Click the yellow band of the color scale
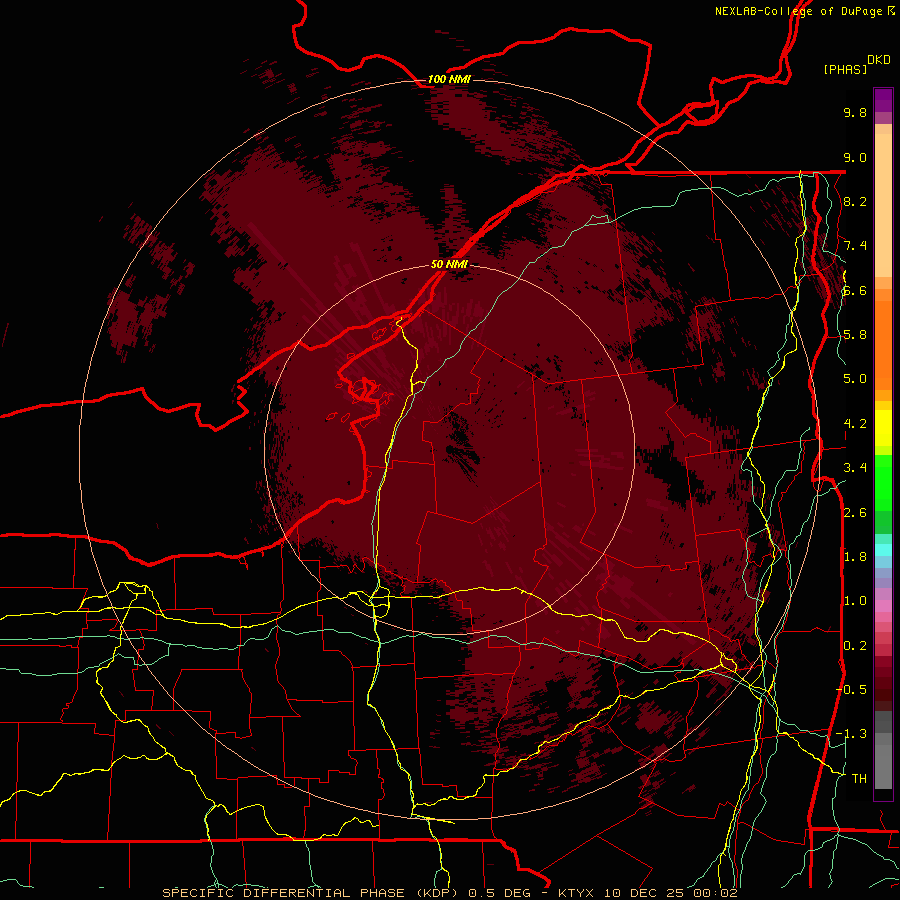The image size is (900, 900). [x=883, y=428]
